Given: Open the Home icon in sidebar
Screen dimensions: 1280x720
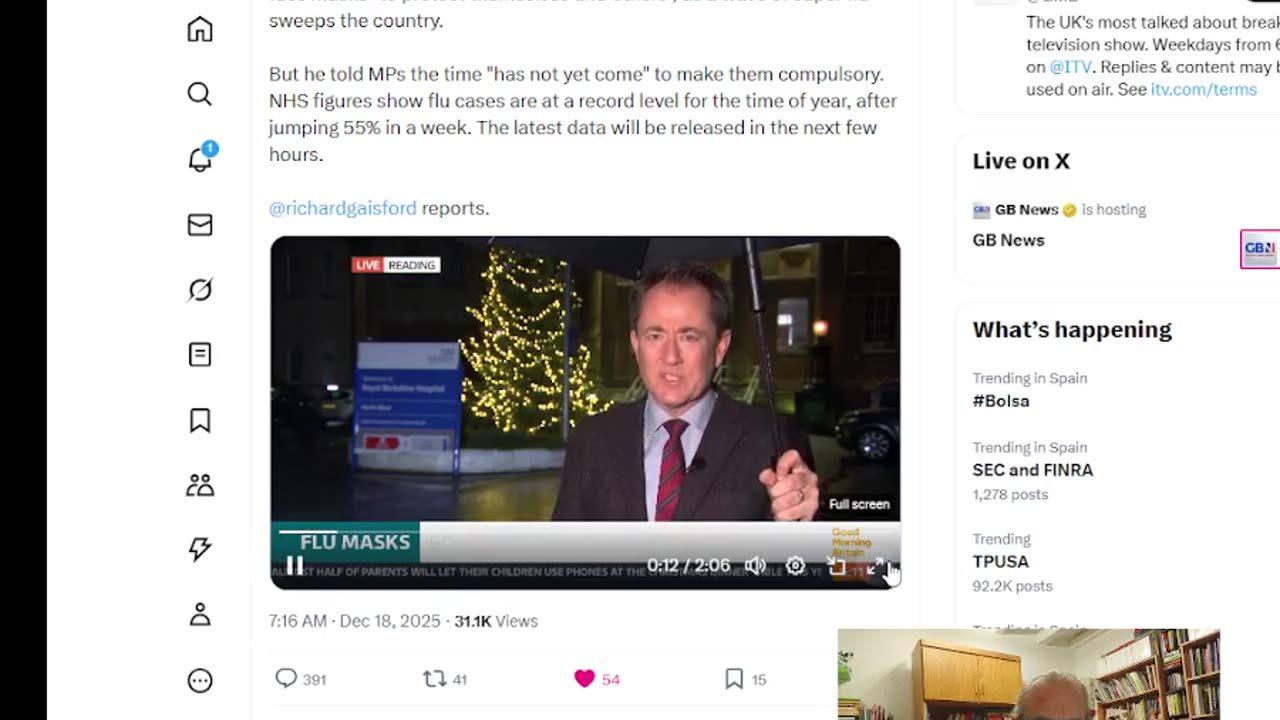Looking at the screenshot, I should click(200, 29).
